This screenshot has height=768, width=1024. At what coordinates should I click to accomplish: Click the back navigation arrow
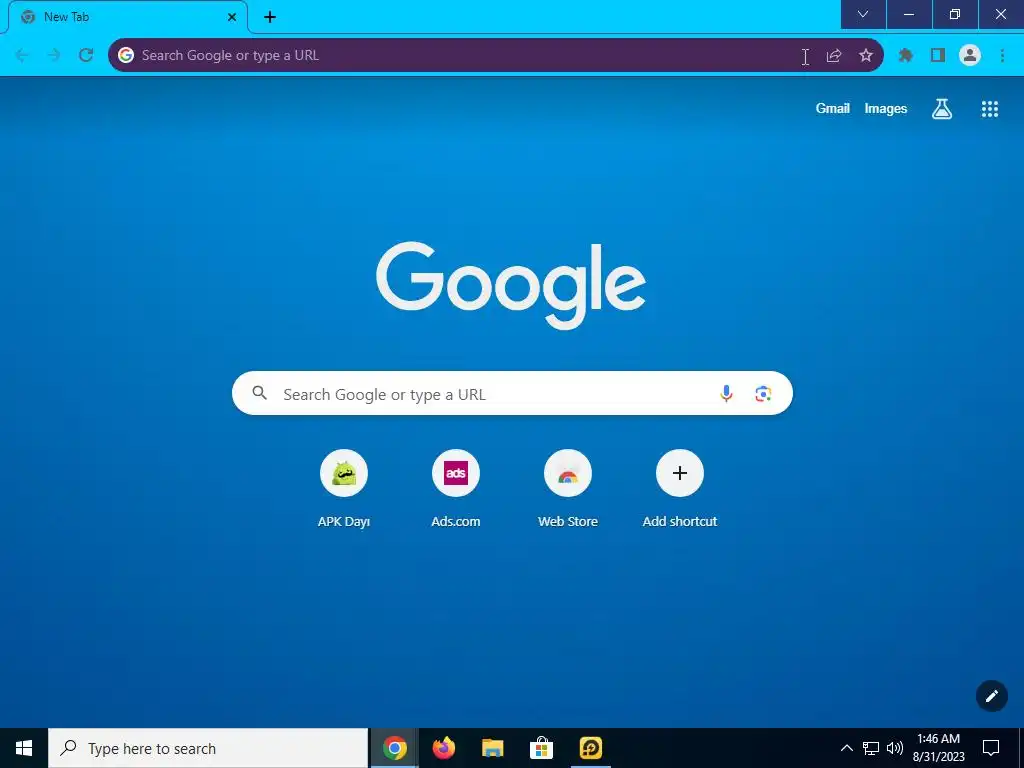(x=22, y=55)
